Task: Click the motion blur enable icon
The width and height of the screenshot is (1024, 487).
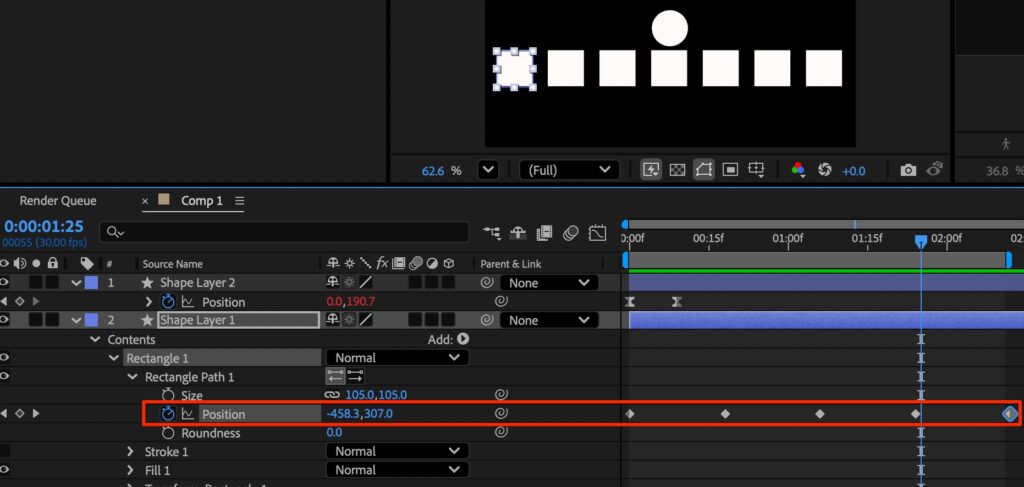Action: (x=570, y=233)
